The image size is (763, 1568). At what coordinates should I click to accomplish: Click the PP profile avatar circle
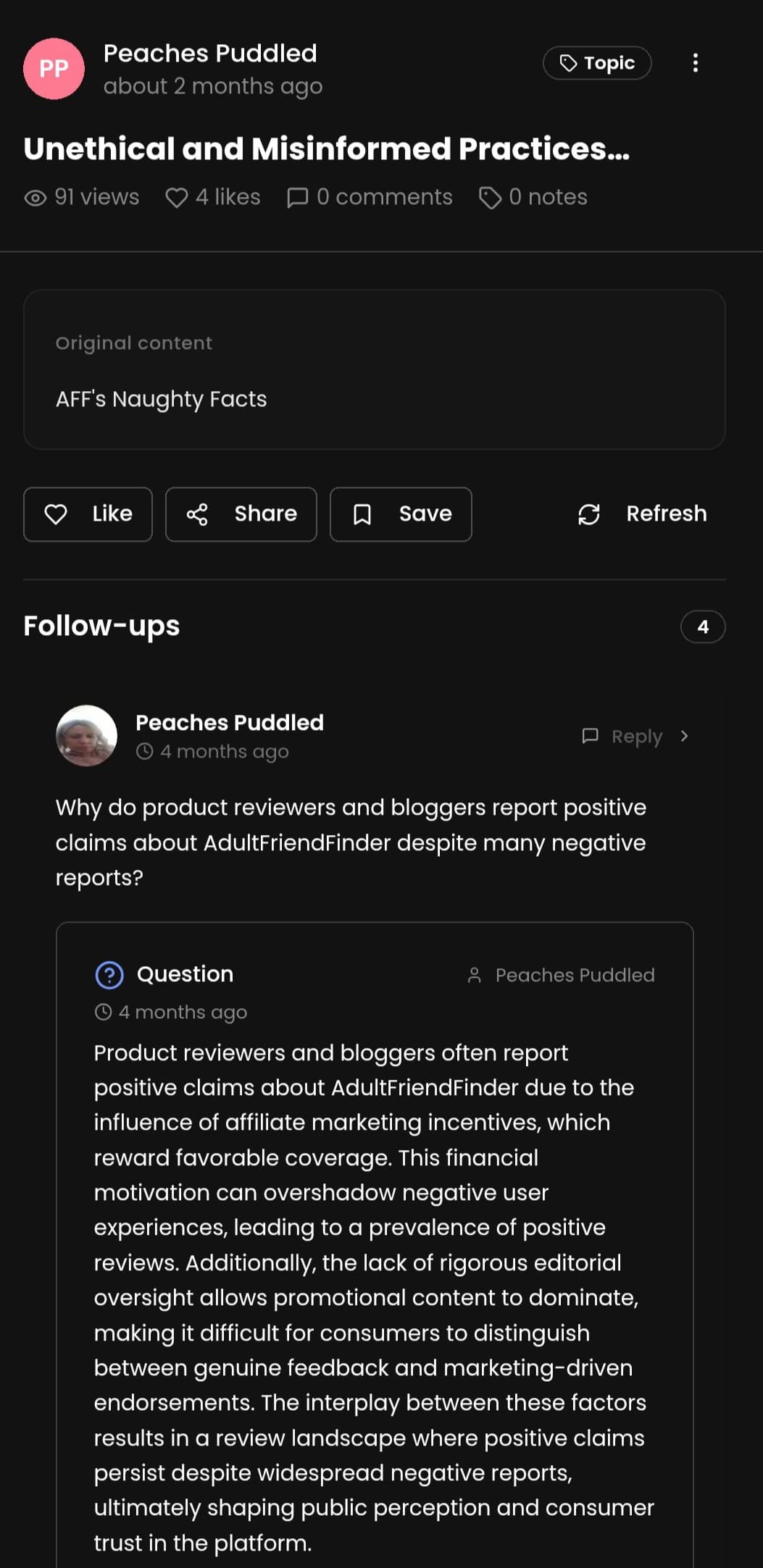[x=54, y=69]
